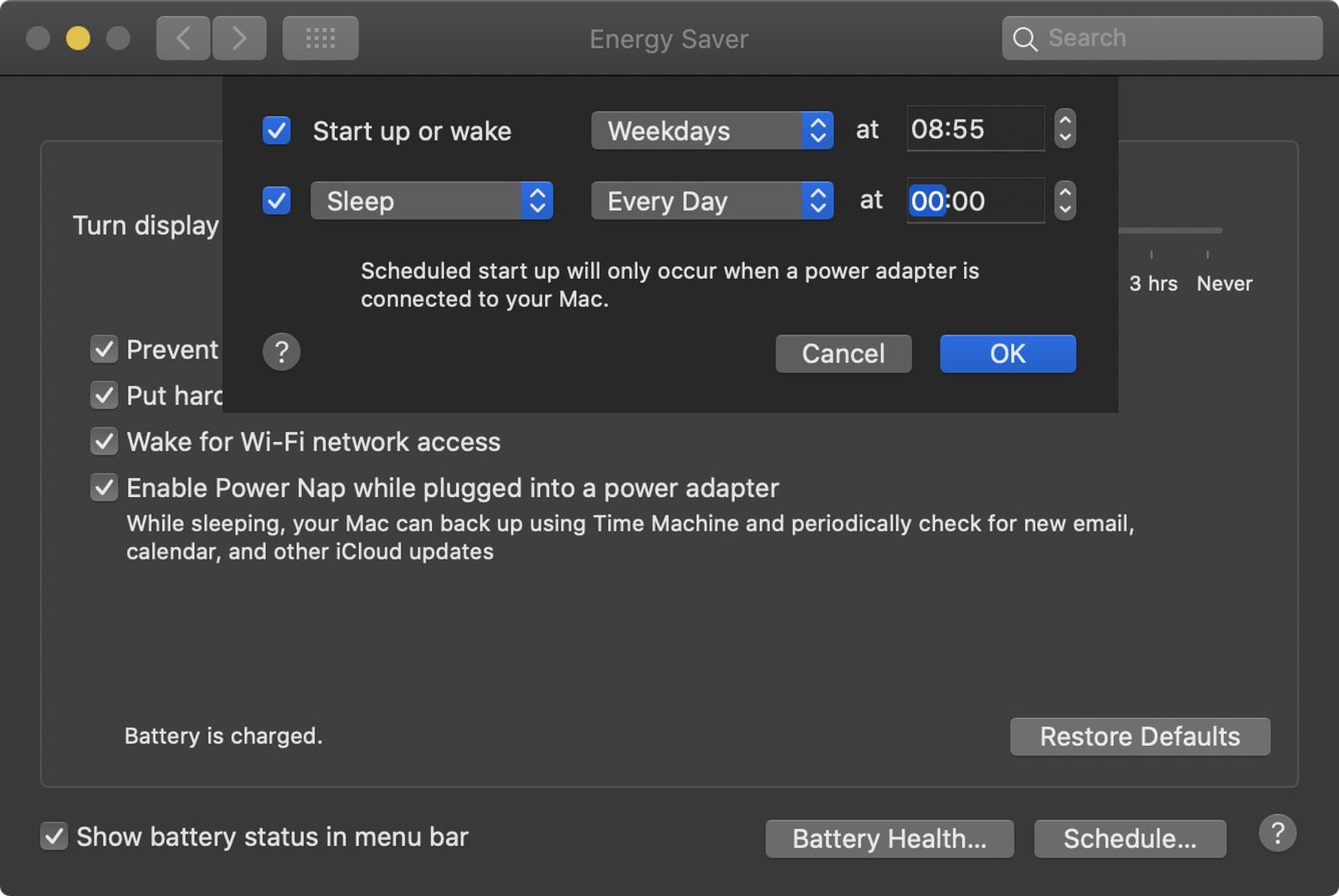Click the 08:55 wake time field
This screenshot has height=896, width=1339.
(x=976, y=129)
